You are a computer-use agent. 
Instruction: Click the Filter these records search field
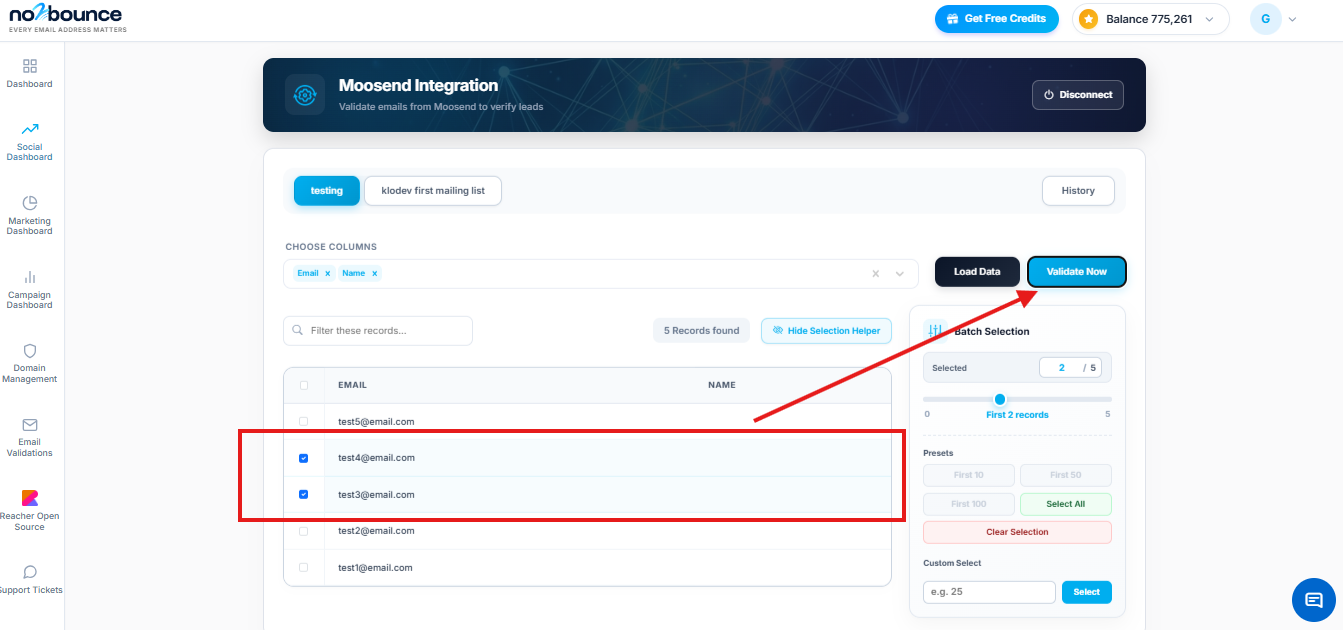click(378, 331)
